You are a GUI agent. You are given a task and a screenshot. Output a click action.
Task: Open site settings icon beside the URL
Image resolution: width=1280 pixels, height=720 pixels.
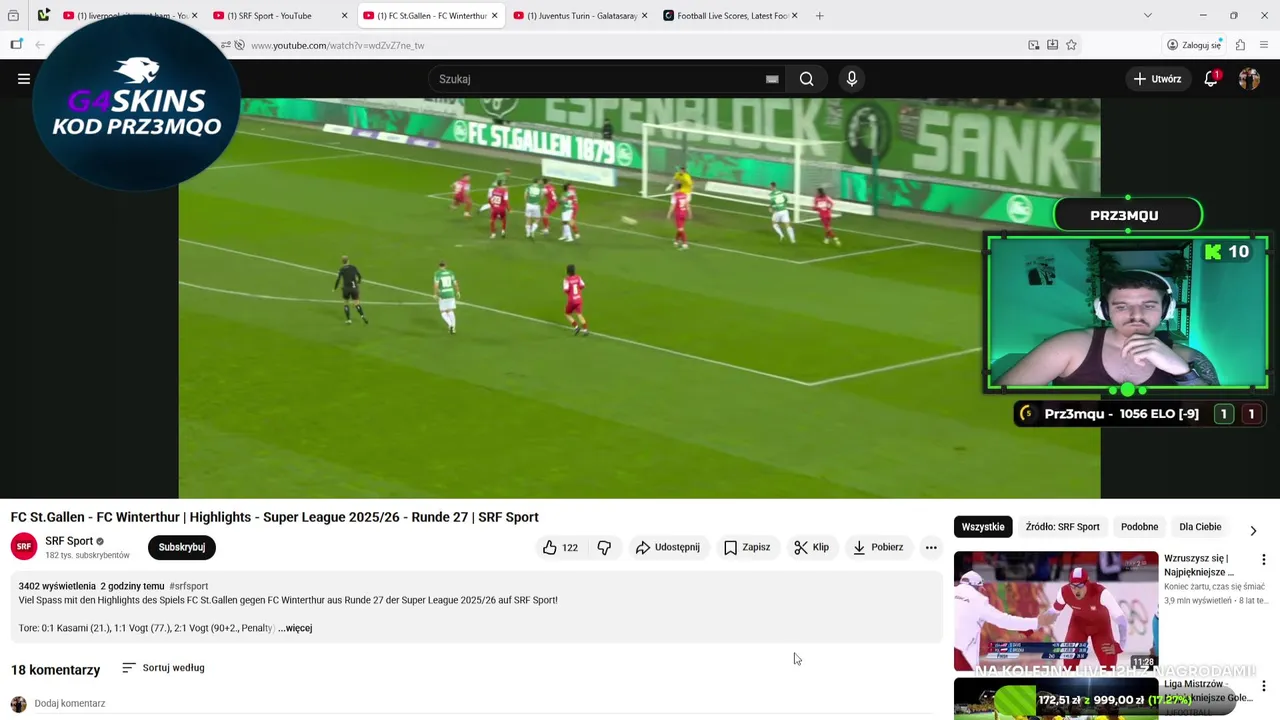coord(226,45)
